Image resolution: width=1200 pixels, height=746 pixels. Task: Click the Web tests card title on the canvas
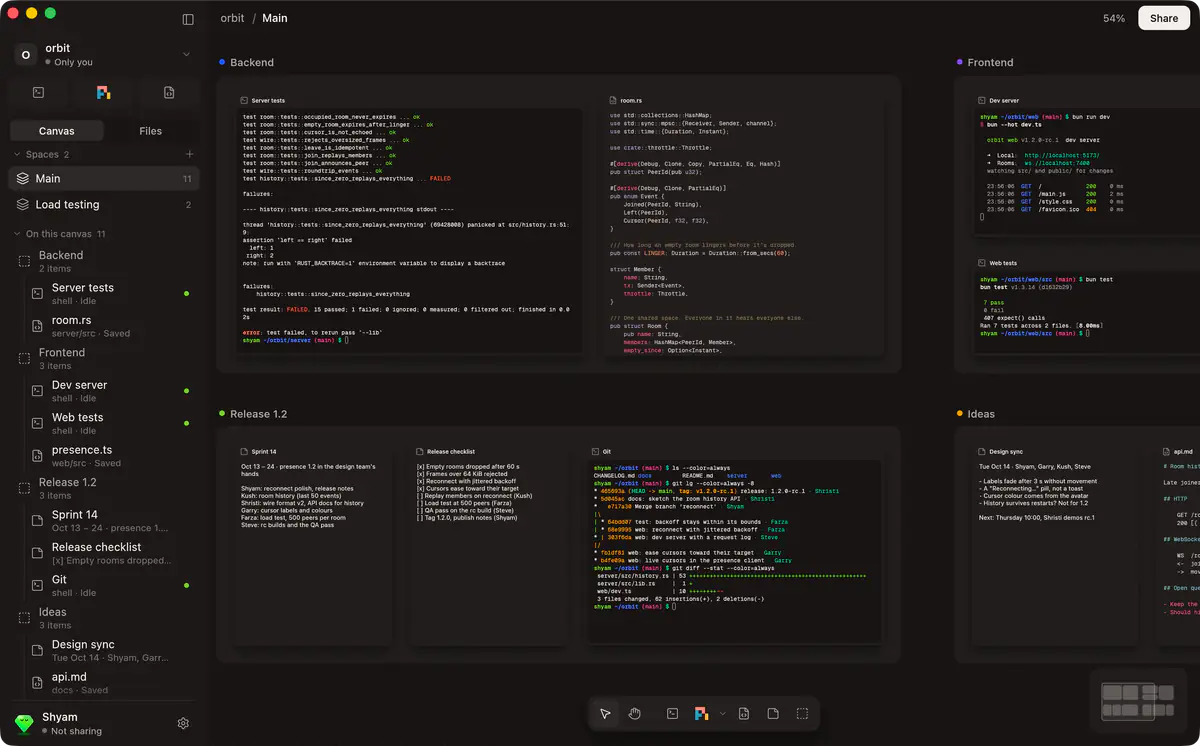point(1003,263)
